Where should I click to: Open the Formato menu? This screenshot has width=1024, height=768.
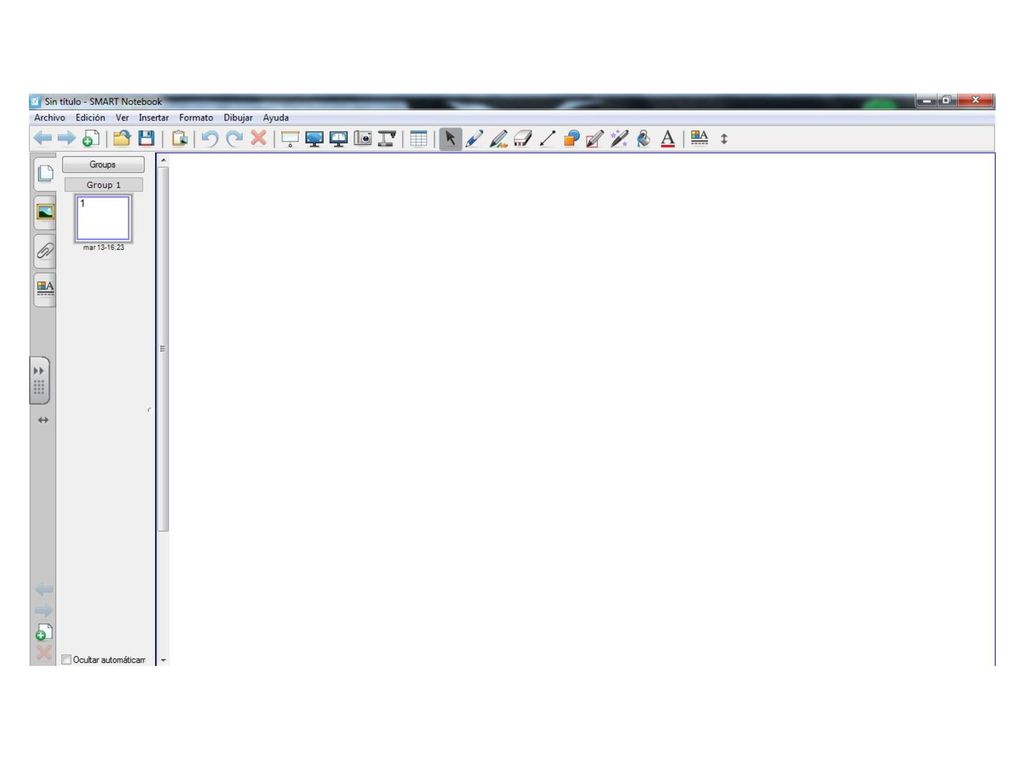point(196,118)
